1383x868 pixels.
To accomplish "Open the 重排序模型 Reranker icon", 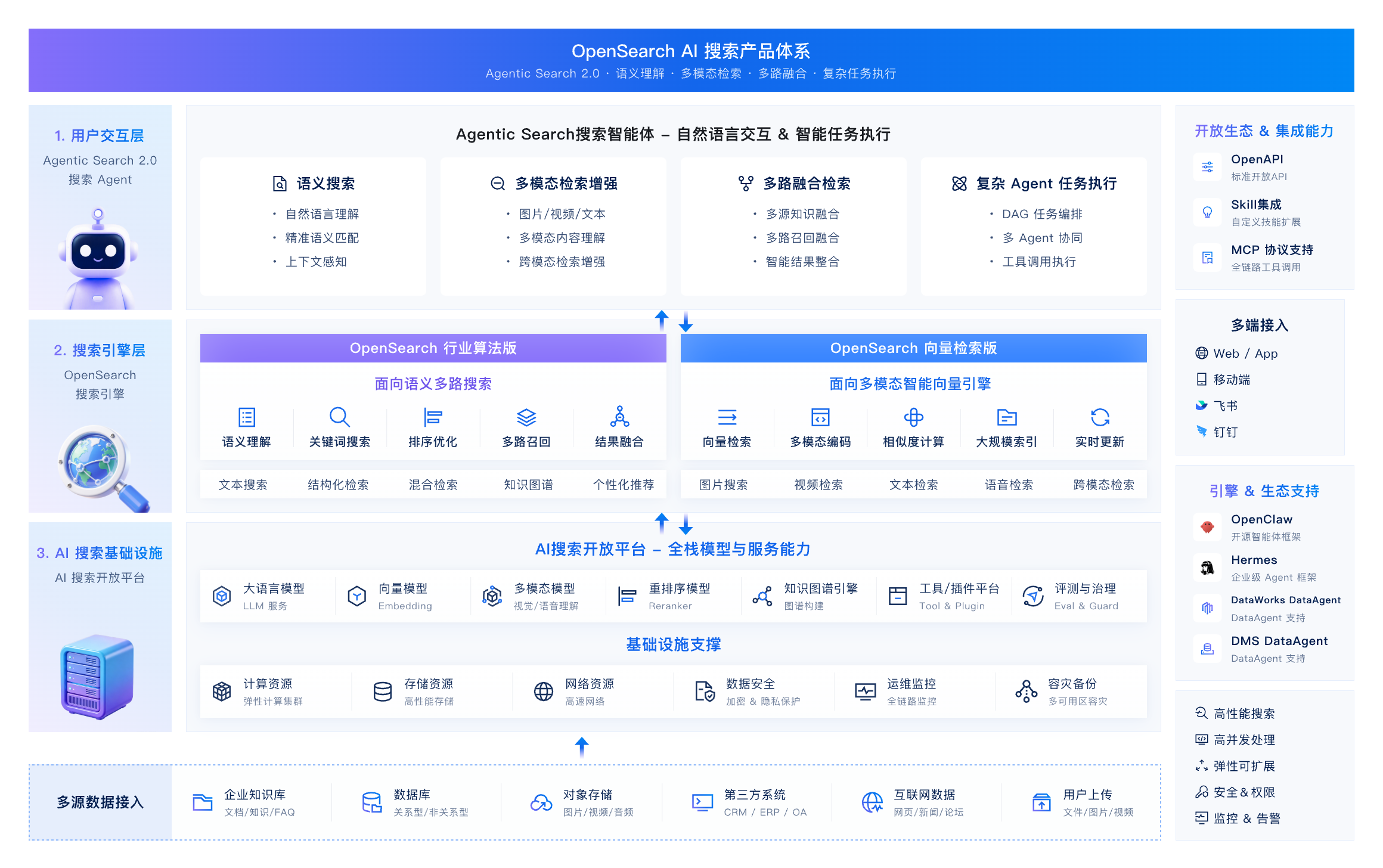I will click(x=627, y=596).
